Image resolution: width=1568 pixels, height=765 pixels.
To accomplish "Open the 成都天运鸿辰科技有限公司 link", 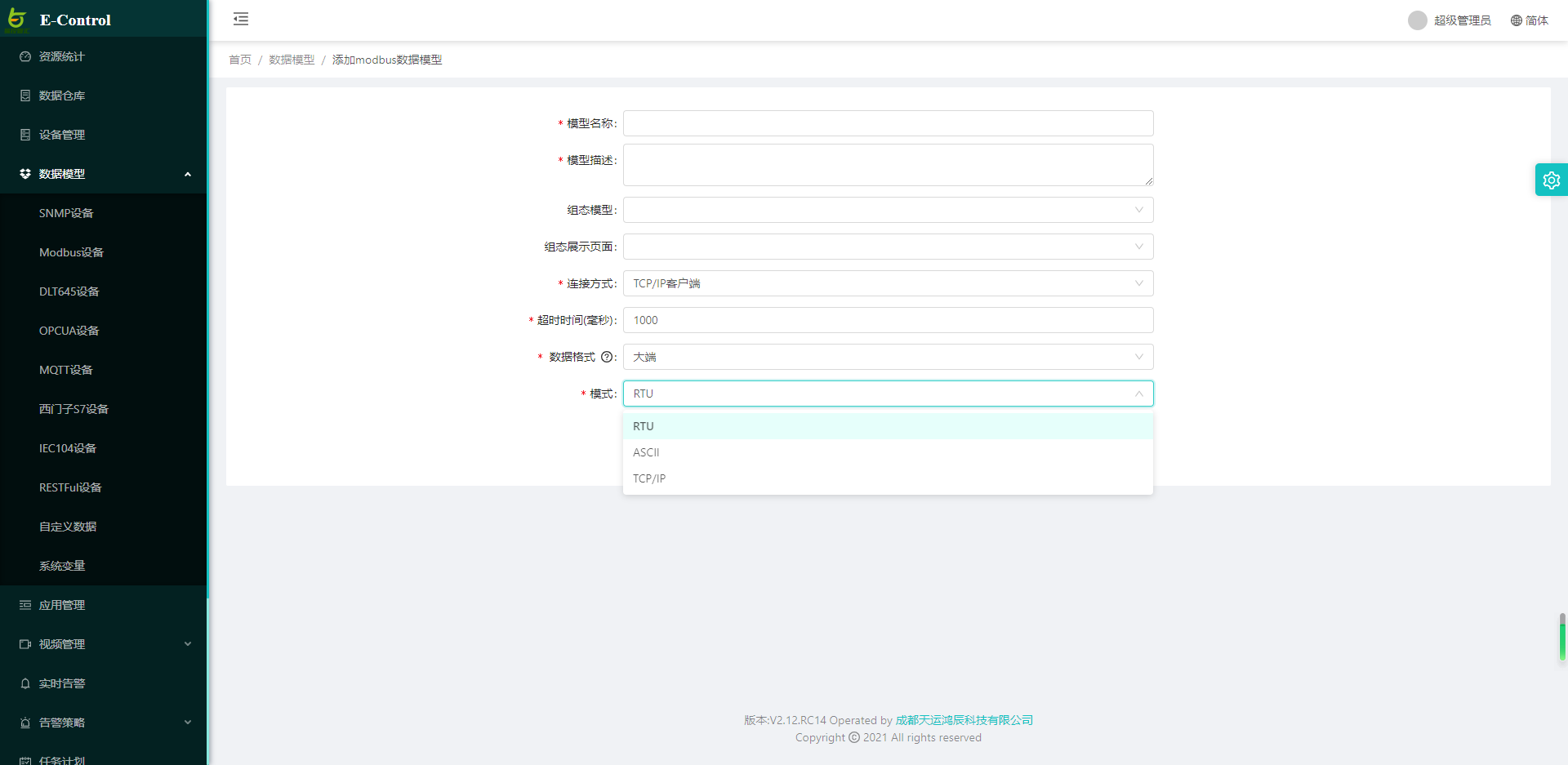I will (964, 720).
